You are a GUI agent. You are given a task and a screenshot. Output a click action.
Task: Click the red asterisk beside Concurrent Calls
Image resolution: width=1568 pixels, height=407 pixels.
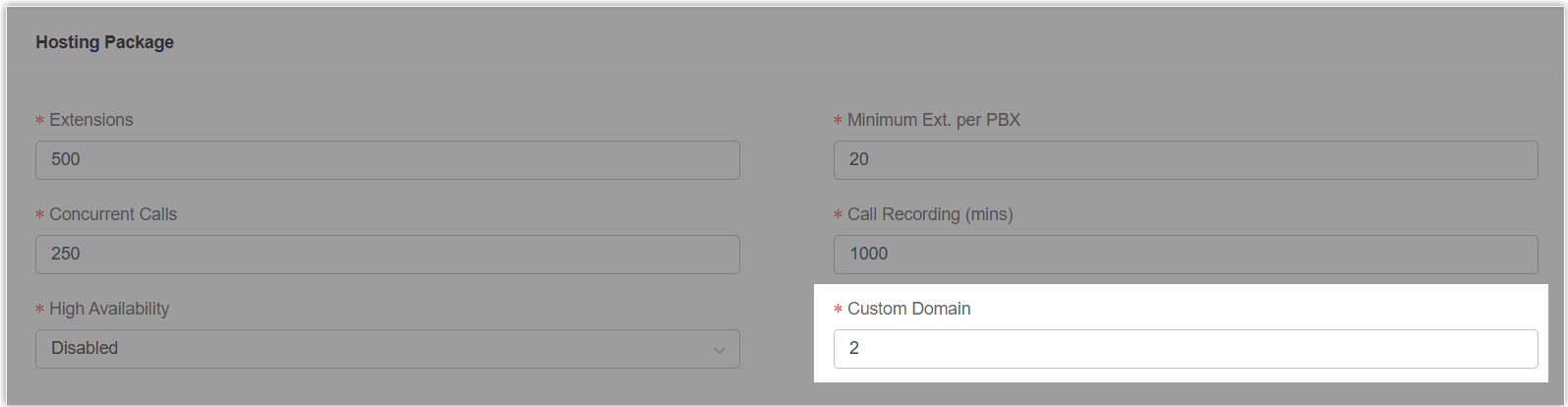point(40,215)
